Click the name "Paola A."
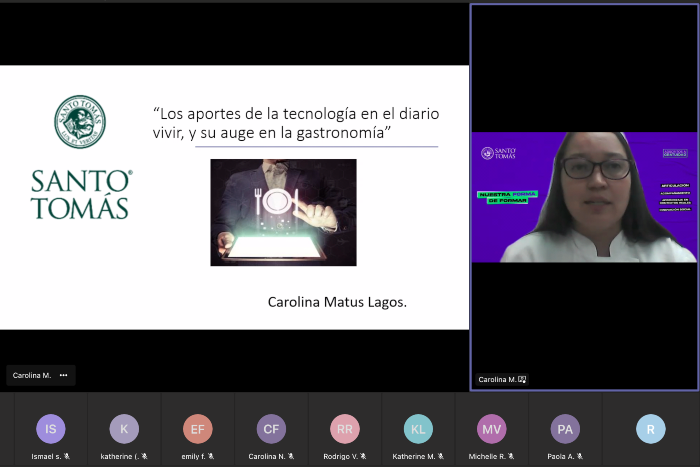Image resolution: width=700 pixels, height=467 pixels. [x=561, y=456]
